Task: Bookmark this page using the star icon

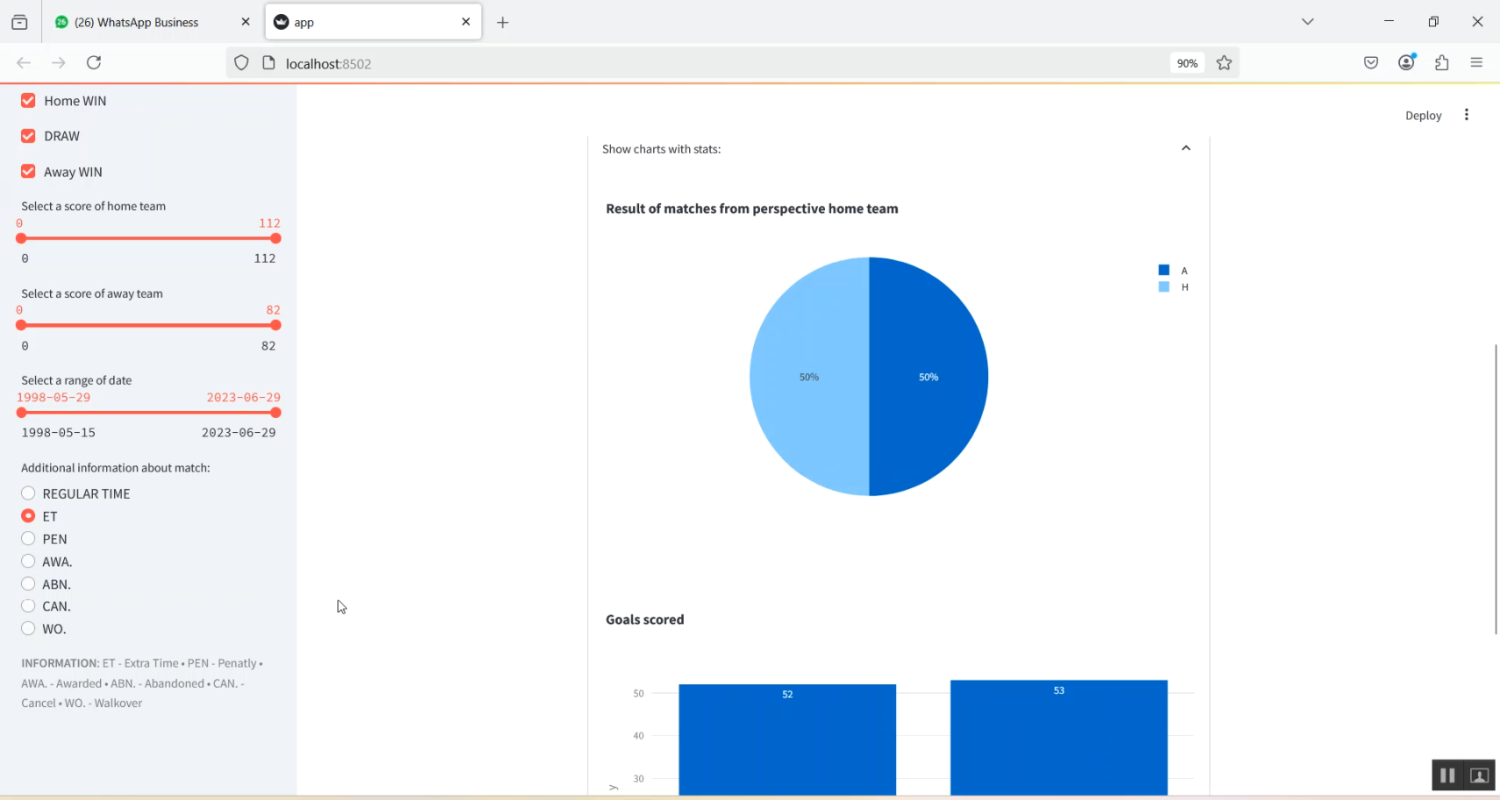Action: click(x=1224, y=62)
